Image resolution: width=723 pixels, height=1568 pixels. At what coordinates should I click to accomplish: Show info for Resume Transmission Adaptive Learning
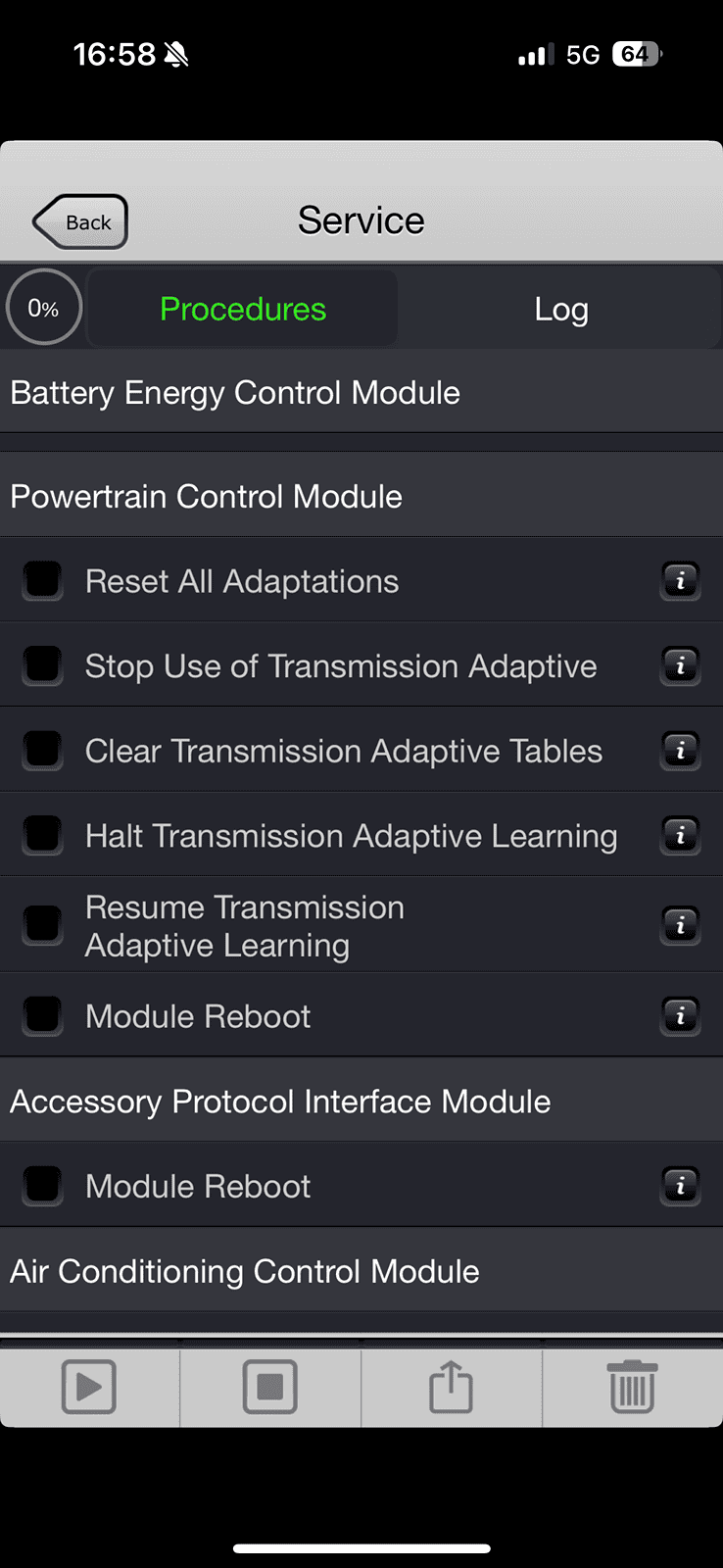coord(680,925)
